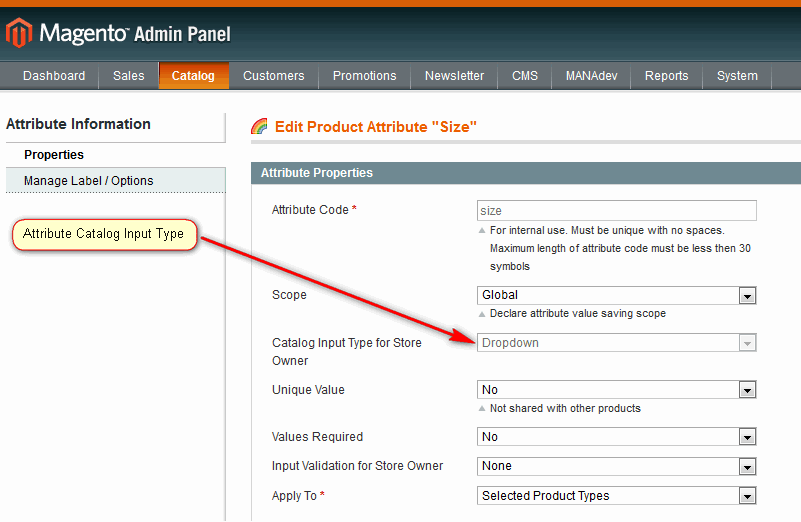This screenshot has width=801, height=522.
Task: Select the Properties tab in sidebar
Action: (x=115, y=155)
